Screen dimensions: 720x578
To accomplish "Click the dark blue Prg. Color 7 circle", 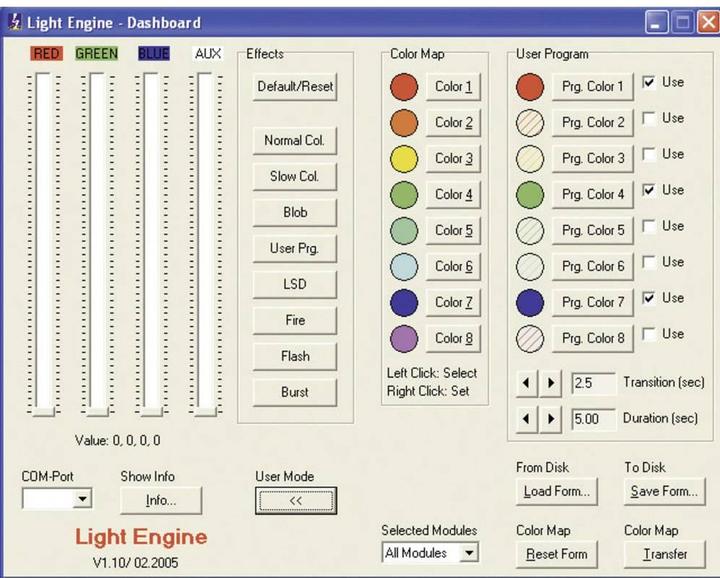I will (530, 303).
